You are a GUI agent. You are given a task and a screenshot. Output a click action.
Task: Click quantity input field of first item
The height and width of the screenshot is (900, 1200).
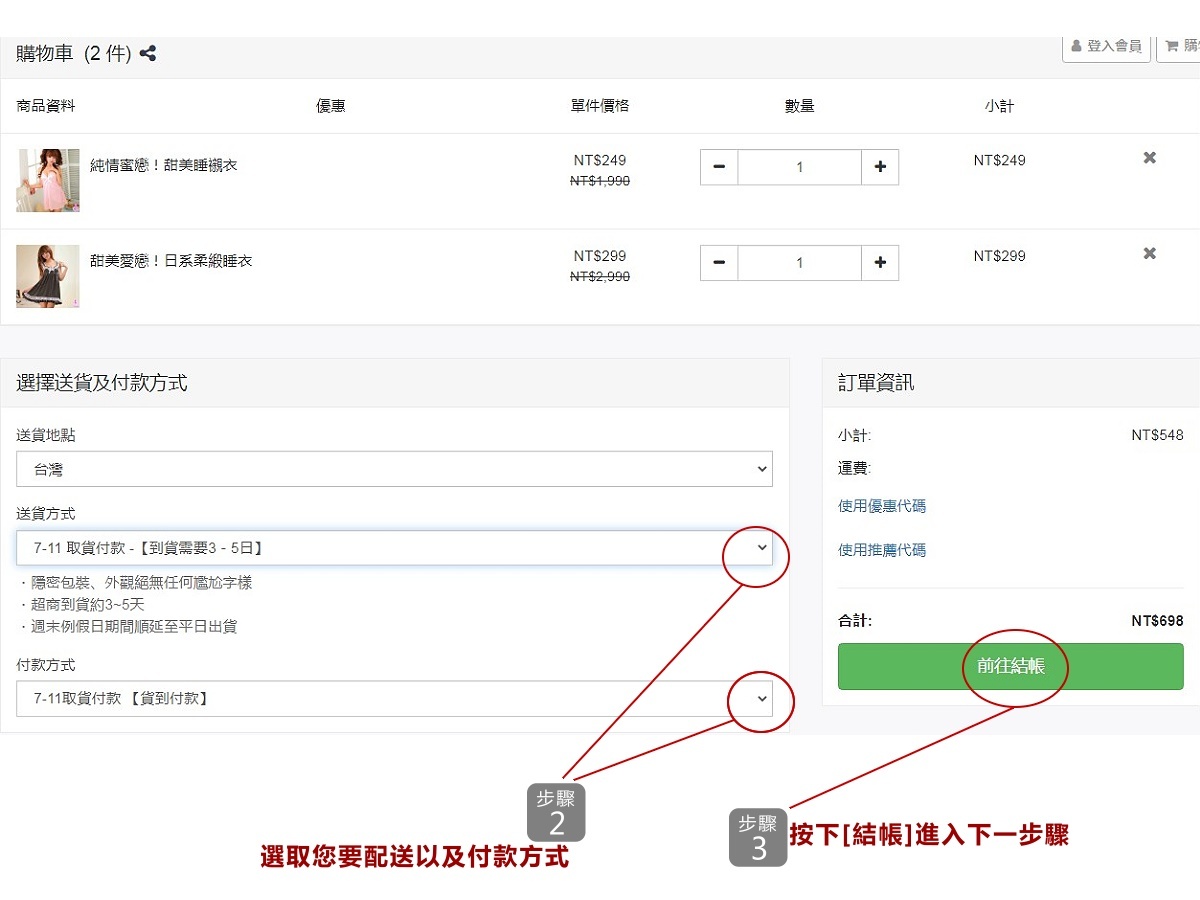799,167
